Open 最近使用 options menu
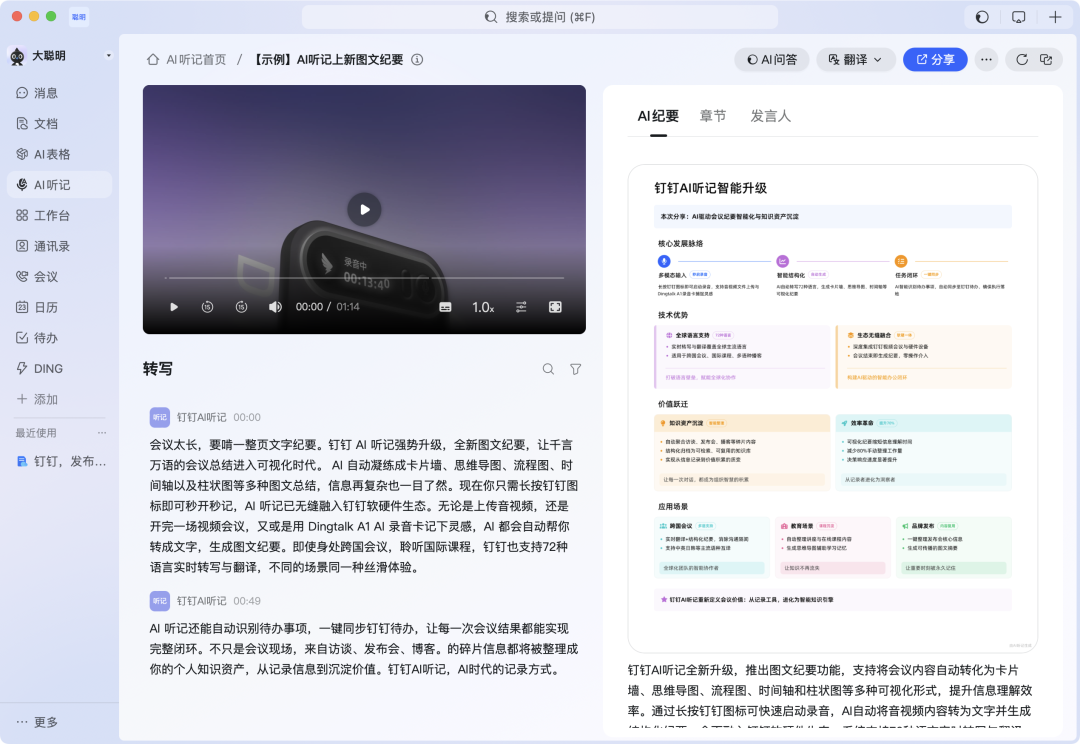 (102, 433)
